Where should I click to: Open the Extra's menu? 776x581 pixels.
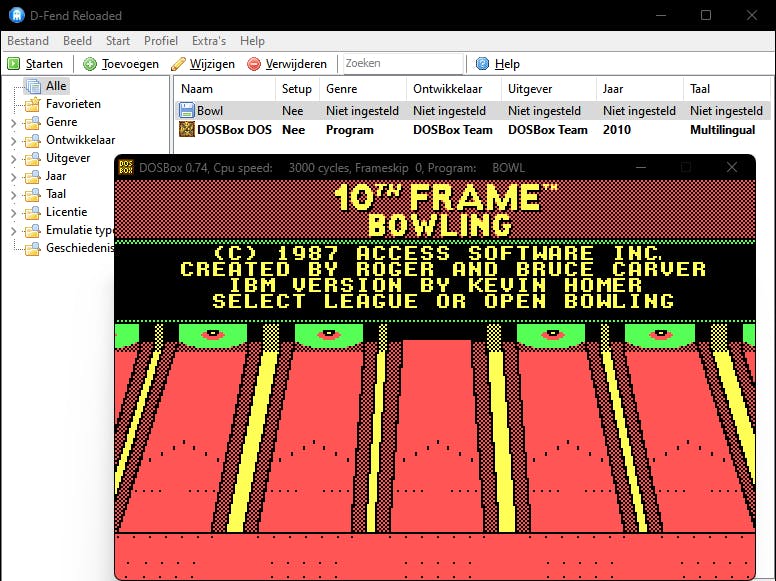click(209, 41)
